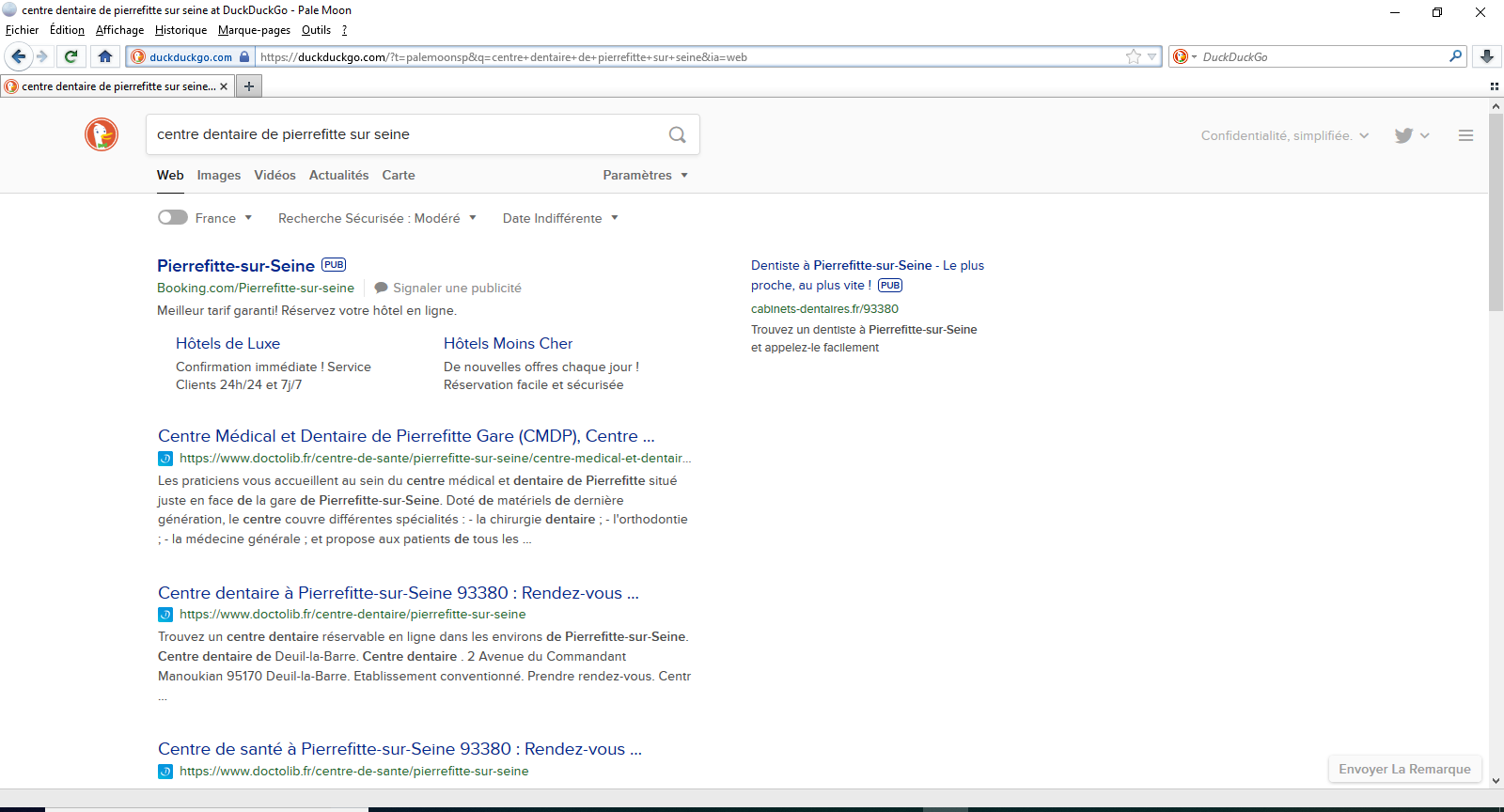
Task: Close the current tab with the X
Action: 224,86
